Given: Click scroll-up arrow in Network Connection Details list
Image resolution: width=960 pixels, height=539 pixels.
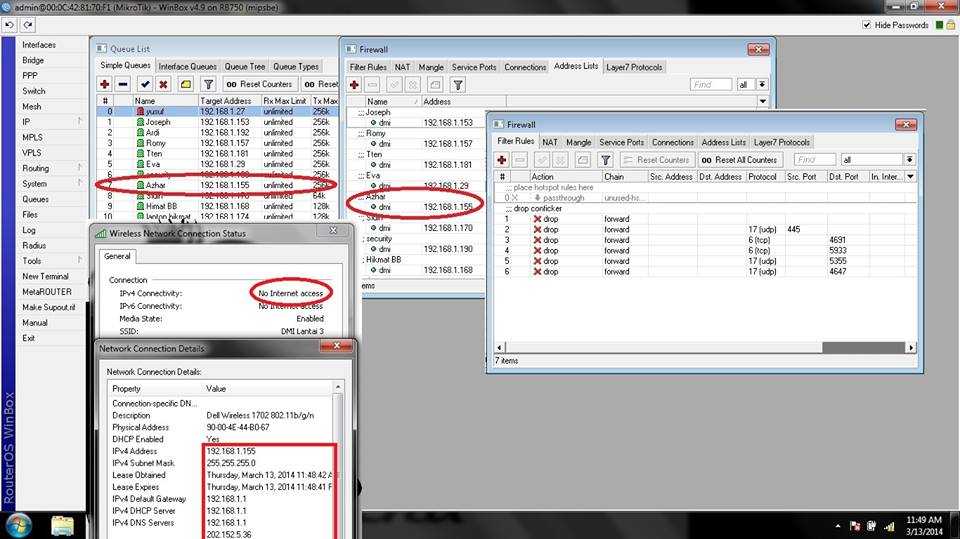Looking at the screenshot, I should coord(337,388).
